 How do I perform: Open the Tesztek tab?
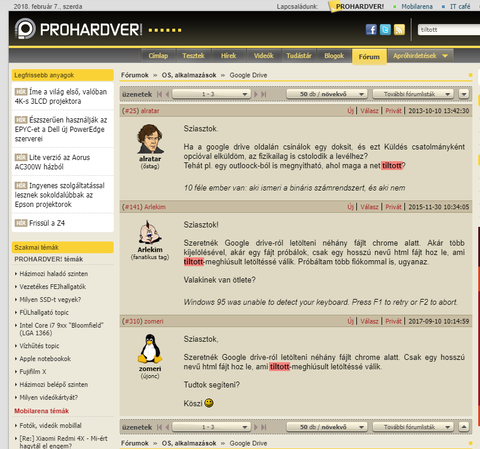(193, 56)
